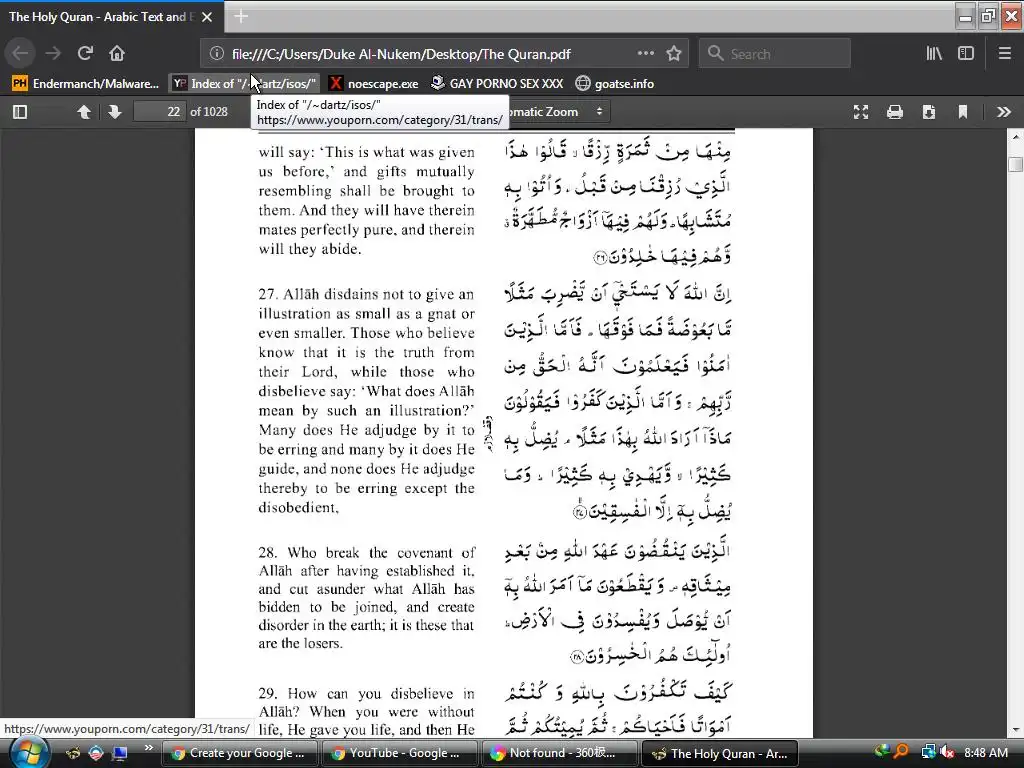Image resolution: width=1024 pixels, height=768 pixels.
Task: Click the page number field showing 22
Action: pyautogui.click(x=159, y=112)
